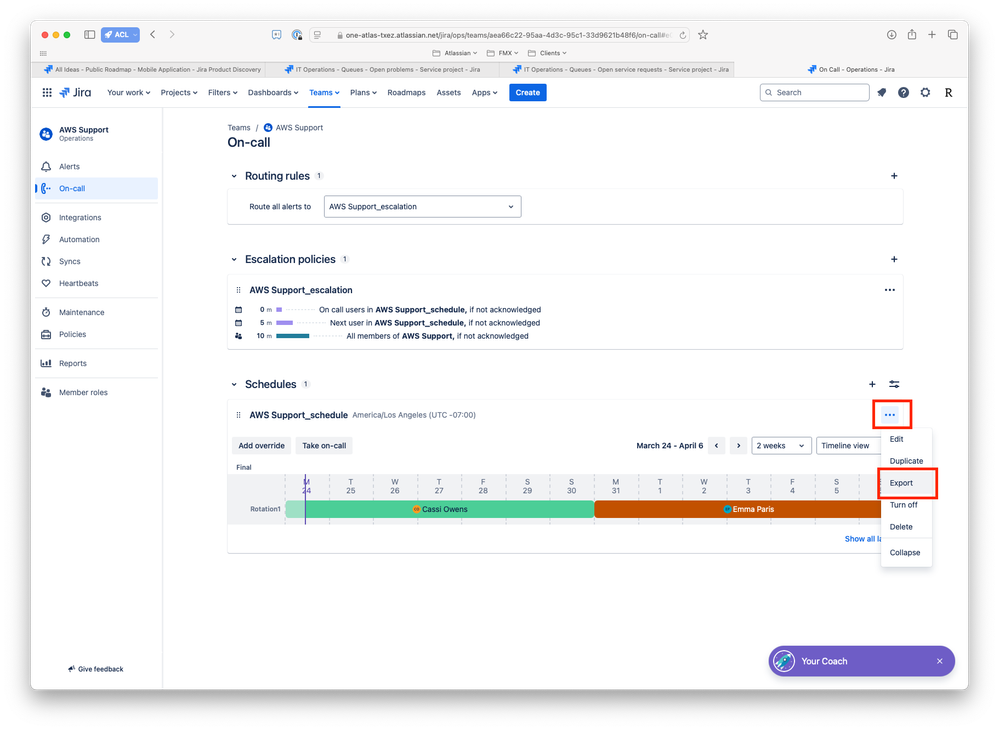Collapse the Escalation policies section
999x730 pixels.
234,259
